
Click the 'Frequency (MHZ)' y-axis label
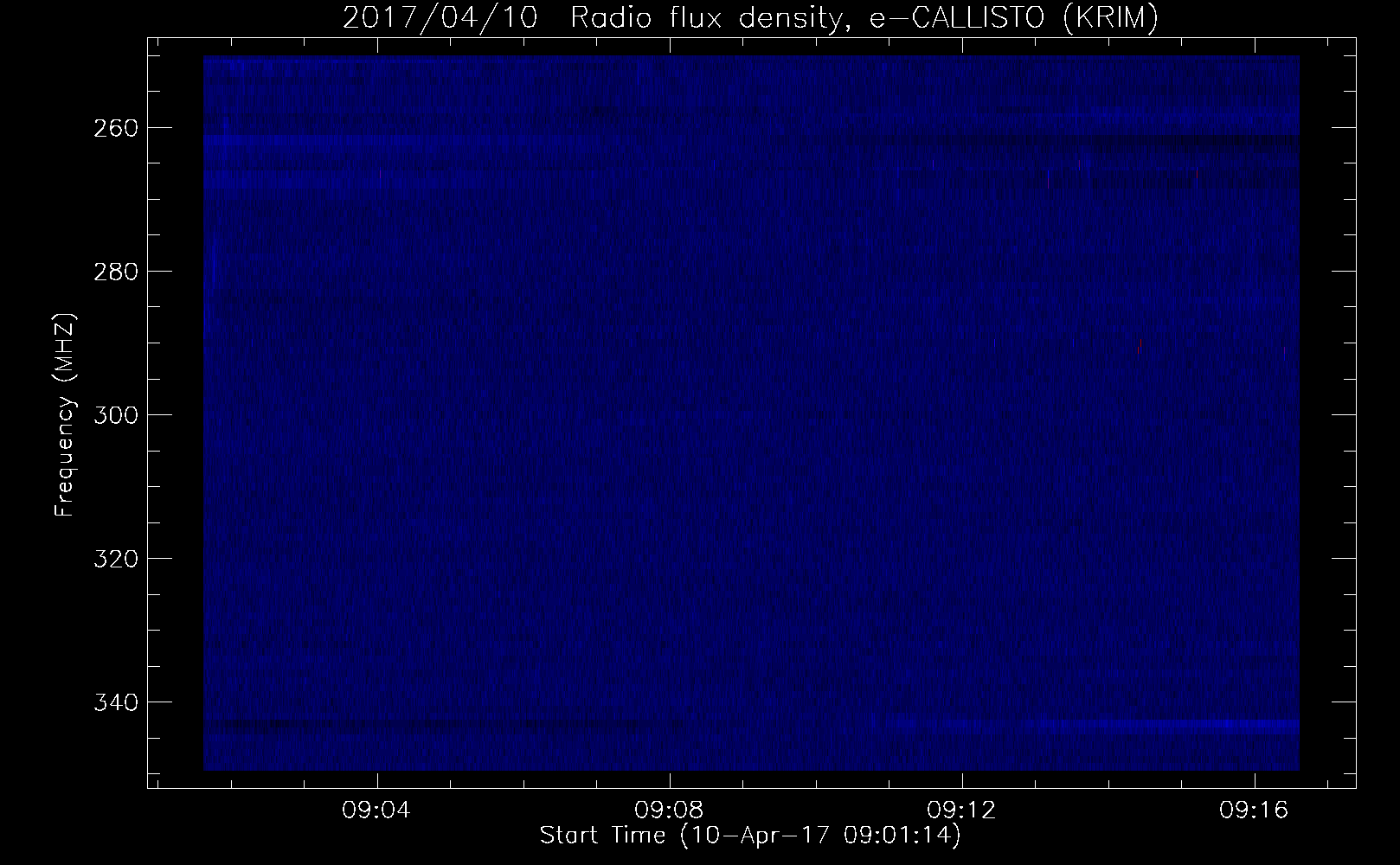[65, 415]
